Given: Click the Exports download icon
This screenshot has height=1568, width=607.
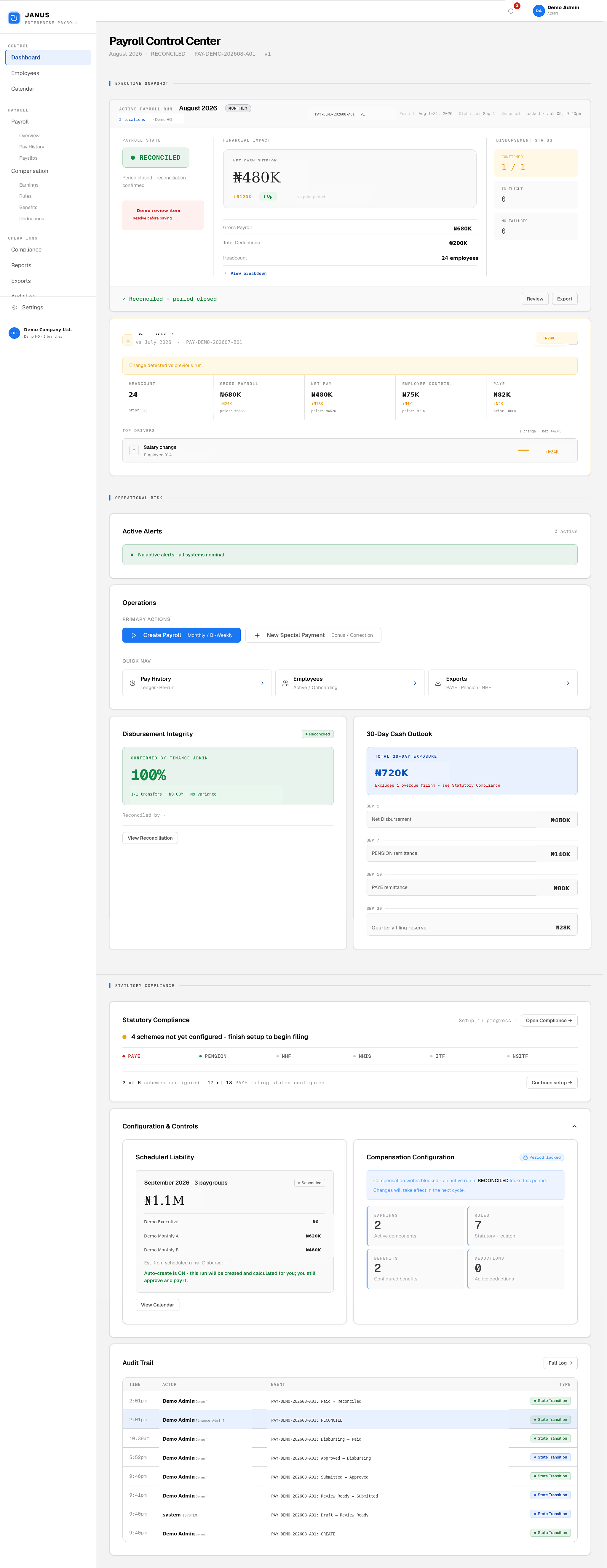Looking at the screenshot, I should pos(438,683).
